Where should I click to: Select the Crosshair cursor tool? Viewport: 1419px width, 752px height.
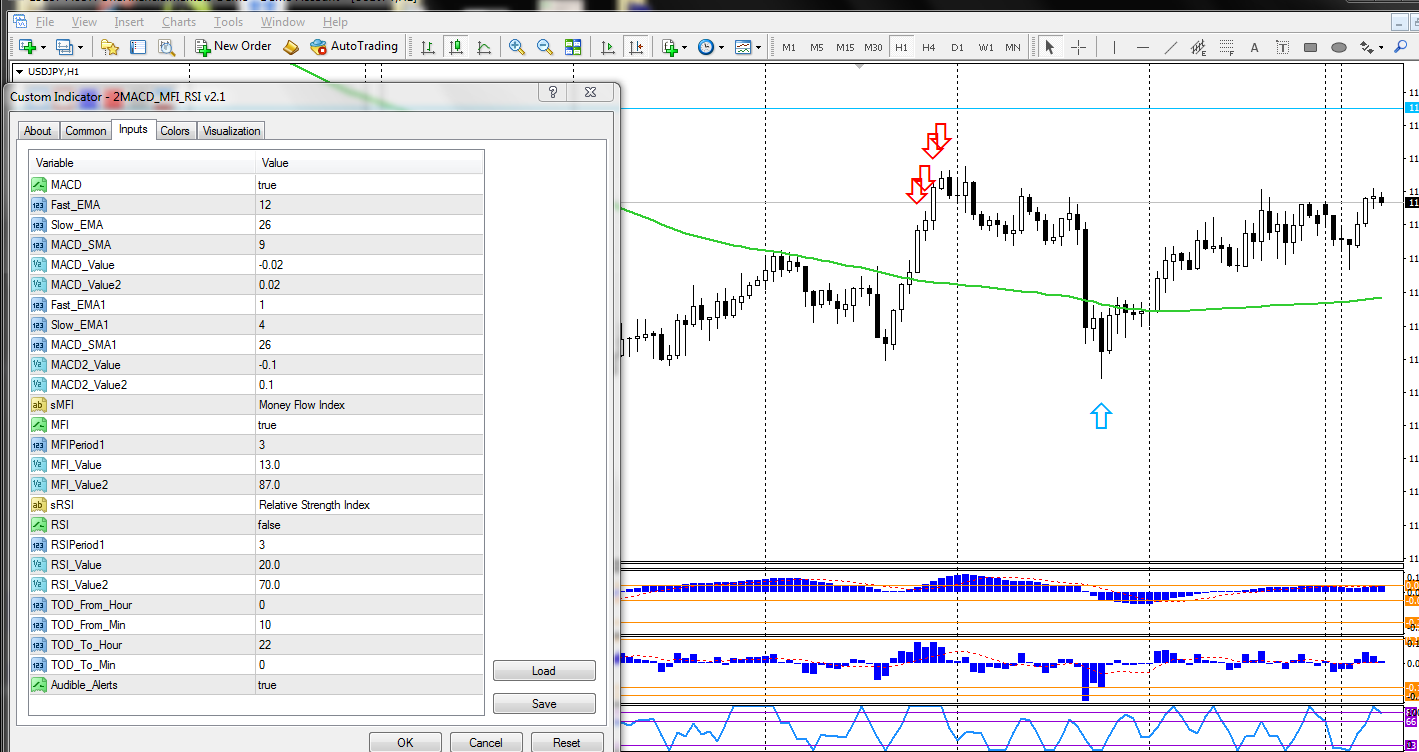pos(1079,47)
